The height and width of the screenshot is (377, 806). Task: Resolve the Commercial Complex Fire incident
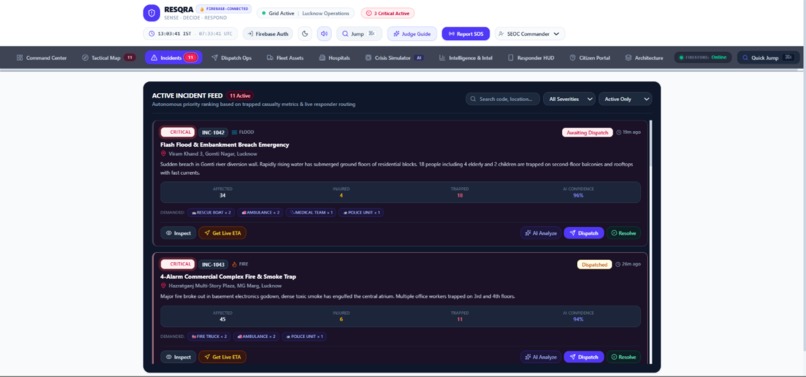(x=624, y=357)
